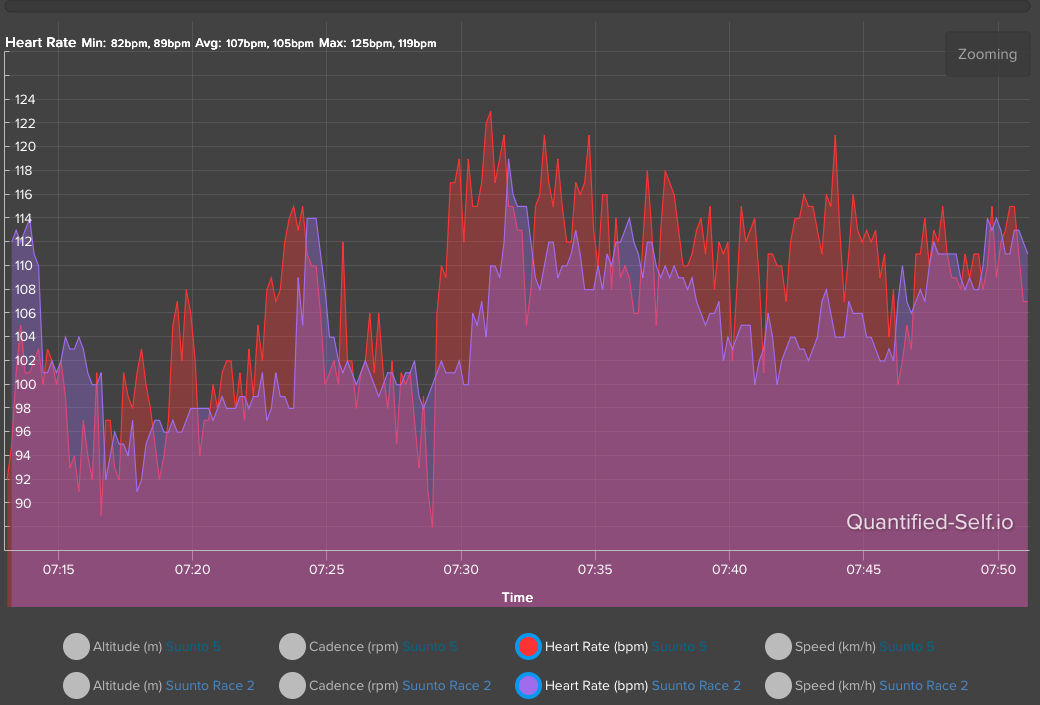The image size is (1040, 705).
Task: Click the gray Altitude Suunto 5 legend marker
Action: [76, 647]
